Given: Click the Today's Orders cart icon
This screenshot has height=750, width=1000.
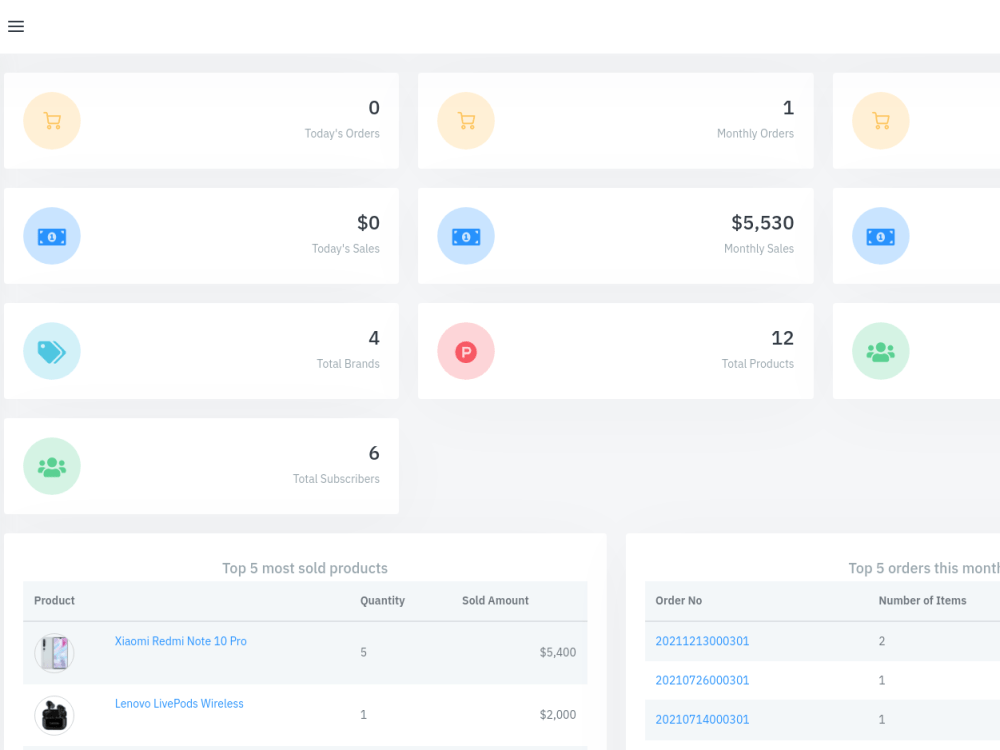Looking at the screenshot, I should pyautogui.click(x=51, y=120).
